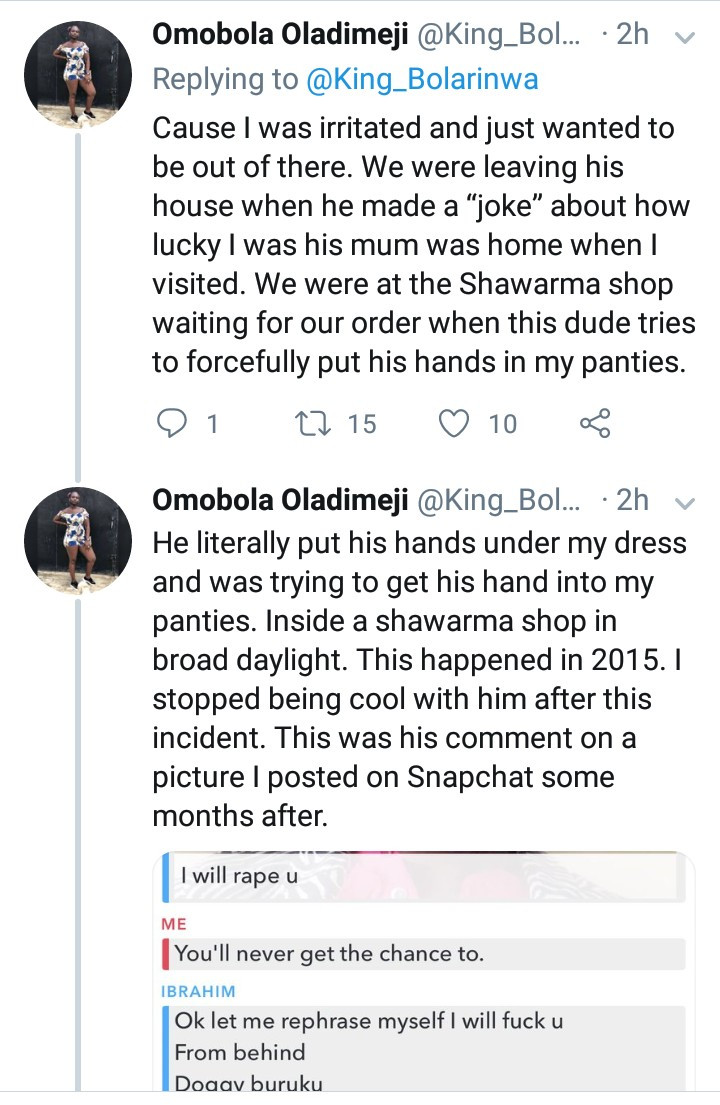The image size is (720, 1105).
Task: Share the first tweet
Action: (x=594, y=424)
